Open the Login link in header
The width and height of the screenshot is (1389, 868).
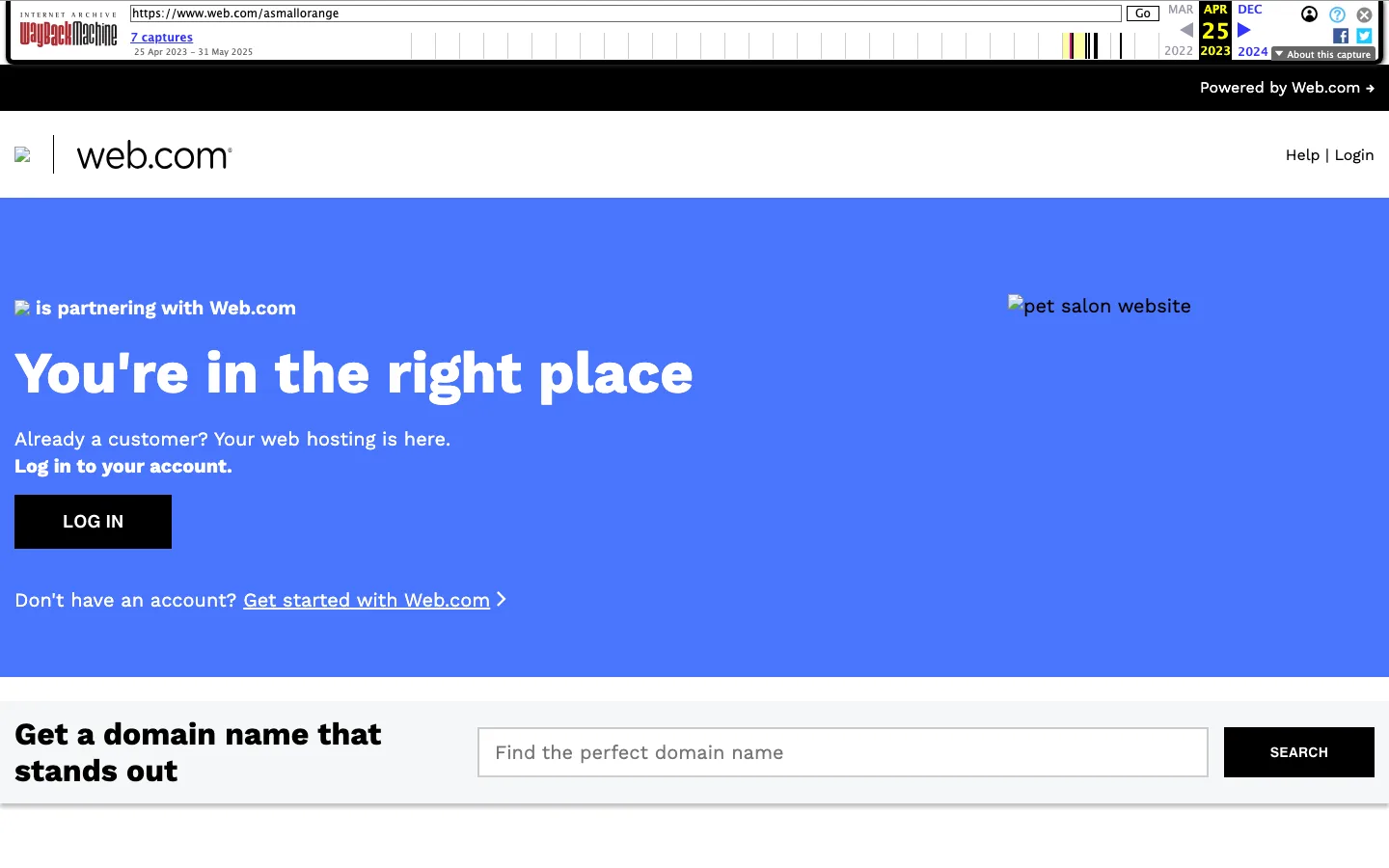[1354, 155]
